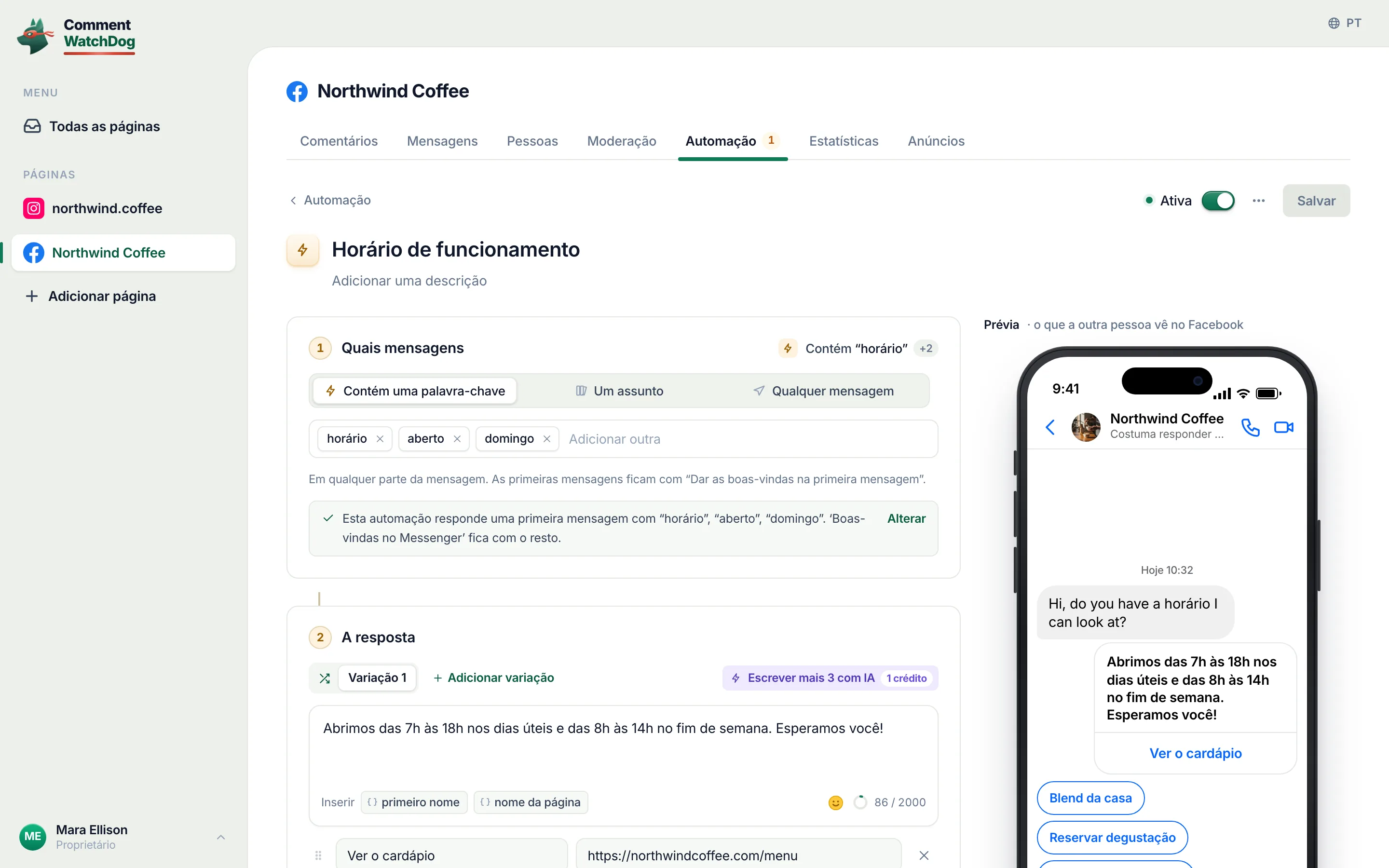Image resolution: width=1389 pixels, height=868 pixels.
Task: Grab the drag handle beside Ver o cardápio
Action: [318, 855]
